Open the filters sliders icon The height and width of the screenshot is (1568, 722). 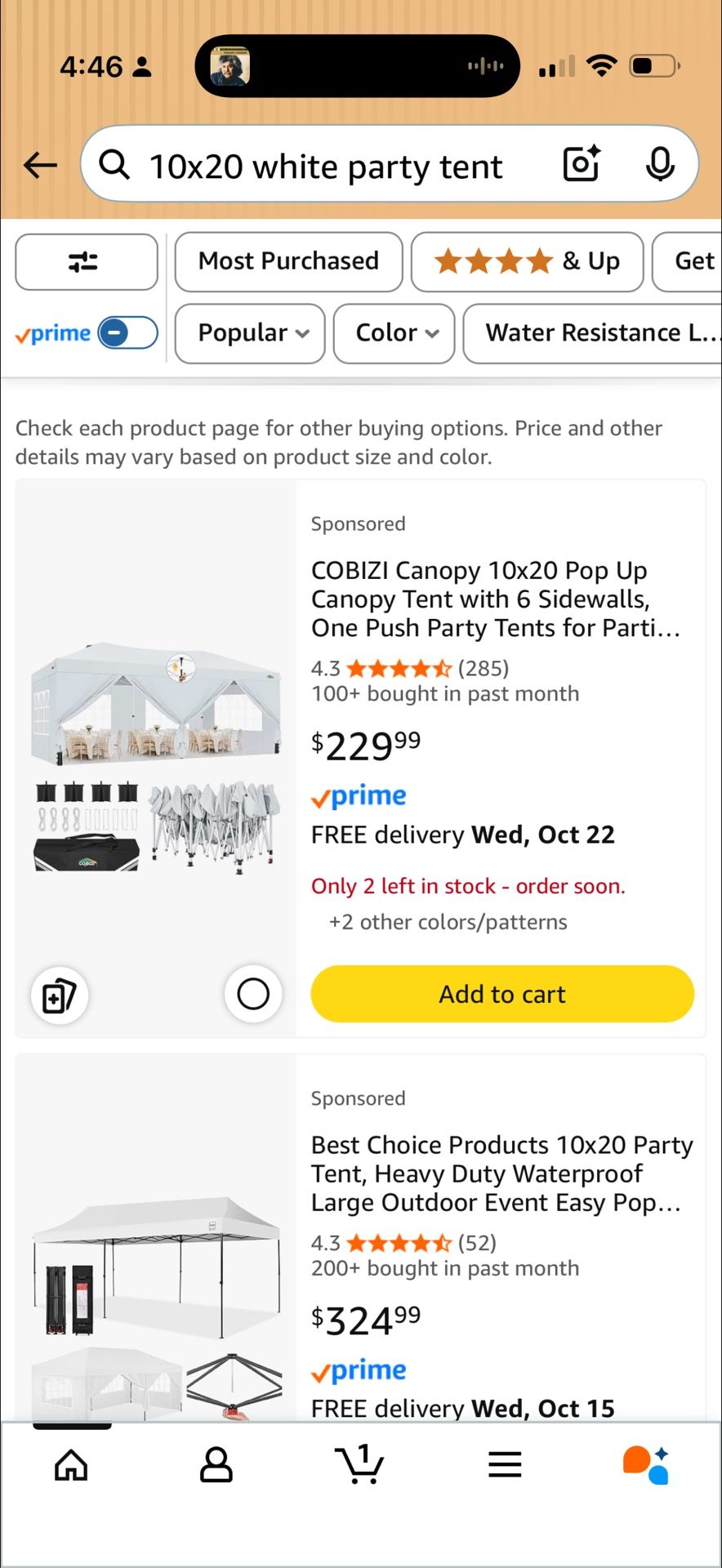(x=86, y=261)
